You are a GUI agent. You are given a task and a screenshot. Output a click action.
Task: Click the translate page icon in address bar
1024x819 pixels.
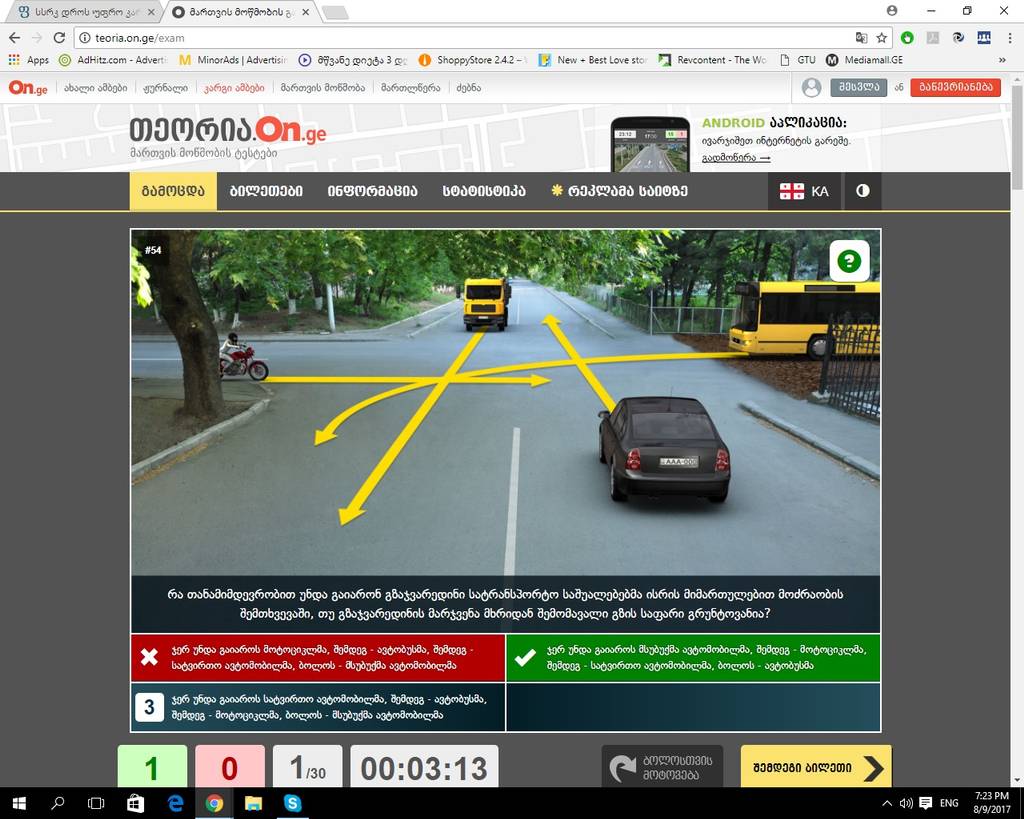point(861,38)
